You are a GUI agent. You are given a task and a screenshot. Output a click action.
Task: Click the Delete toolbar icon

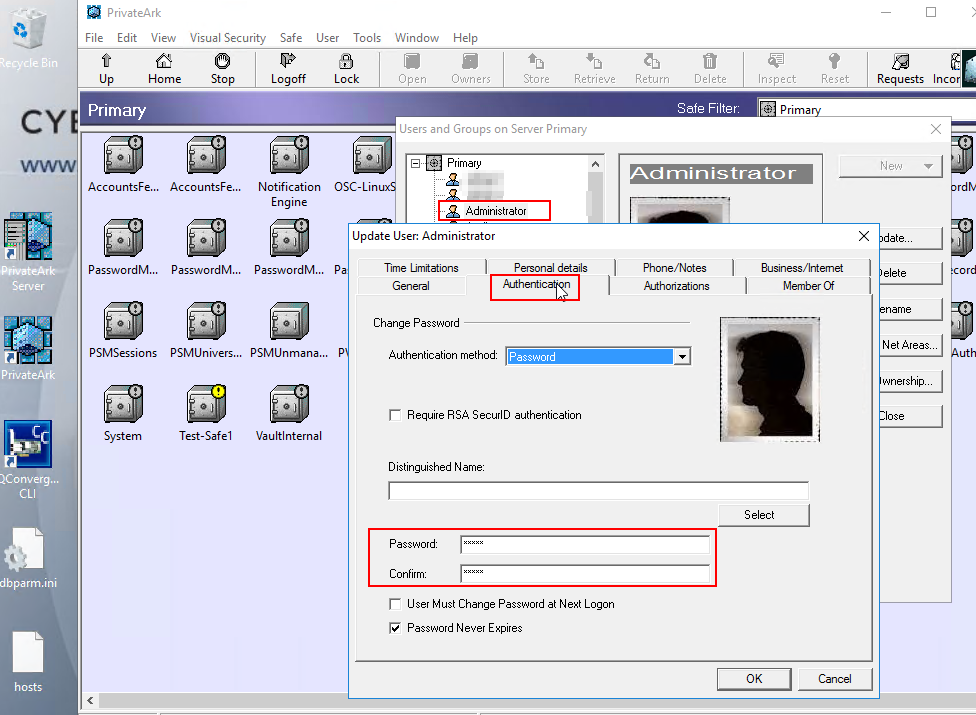710,69
